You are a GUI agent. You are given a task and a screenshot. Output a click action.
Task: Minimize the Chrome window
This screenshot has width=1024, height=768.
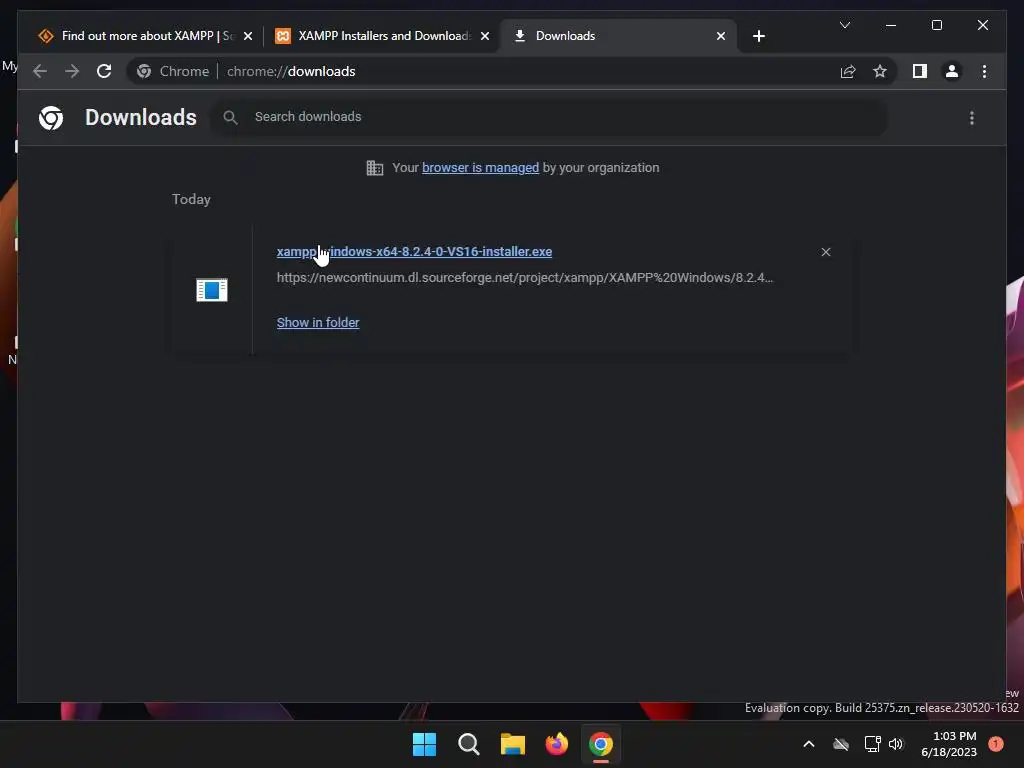(x=890, y=25)
